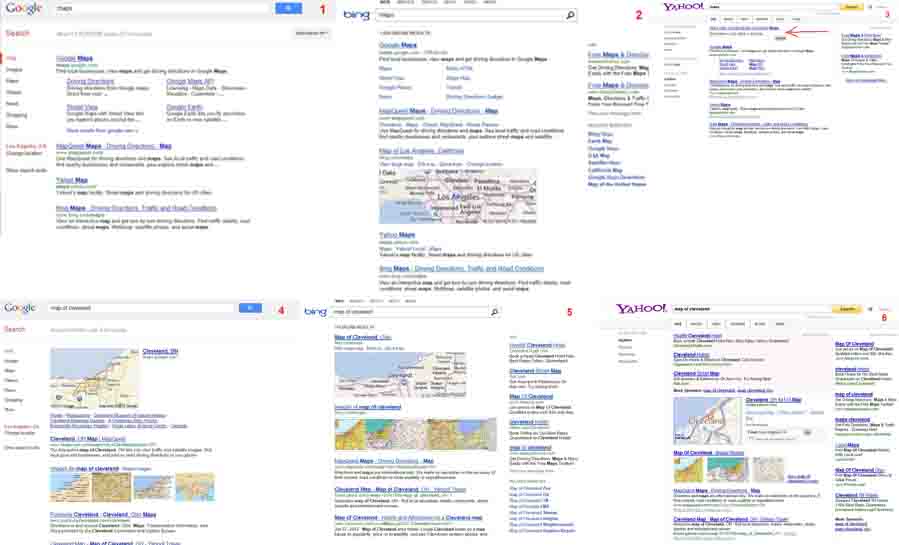This screenshot has height=545, width=899.
Task: Select Videos in Google panel 1 sidebar
Action: [14, 92]
